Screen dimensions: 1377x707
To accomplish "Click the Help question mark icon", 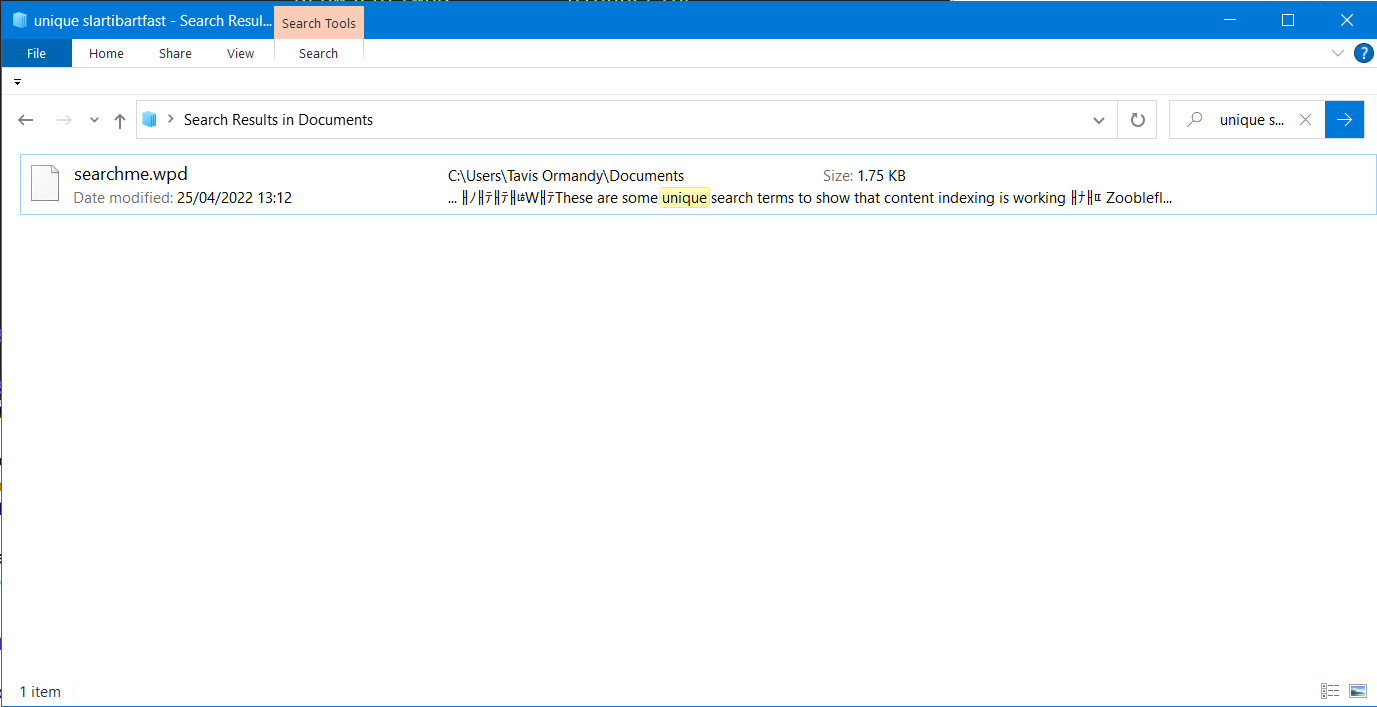I will pyautogui.click(x=1363, y=53).
